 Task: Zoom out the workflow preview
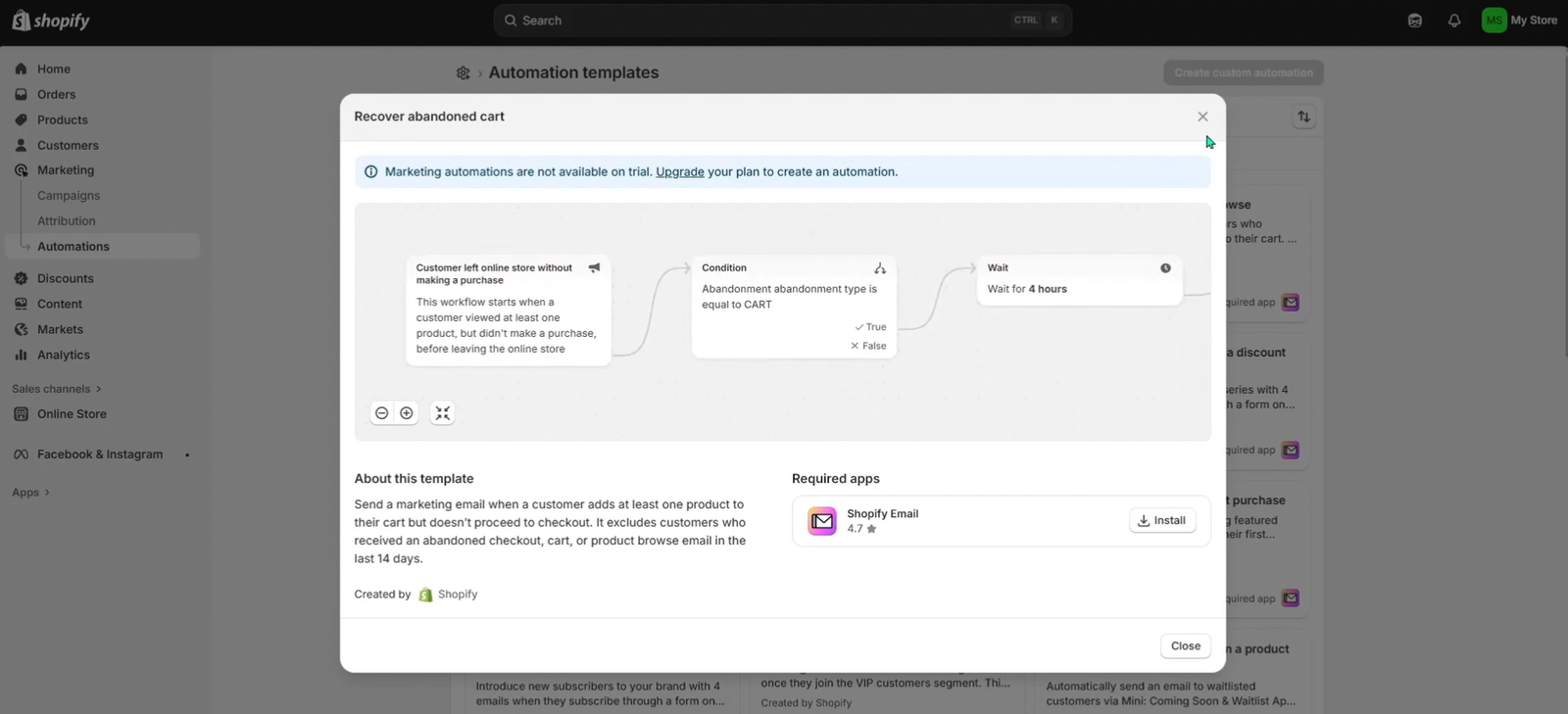point(382,413)
